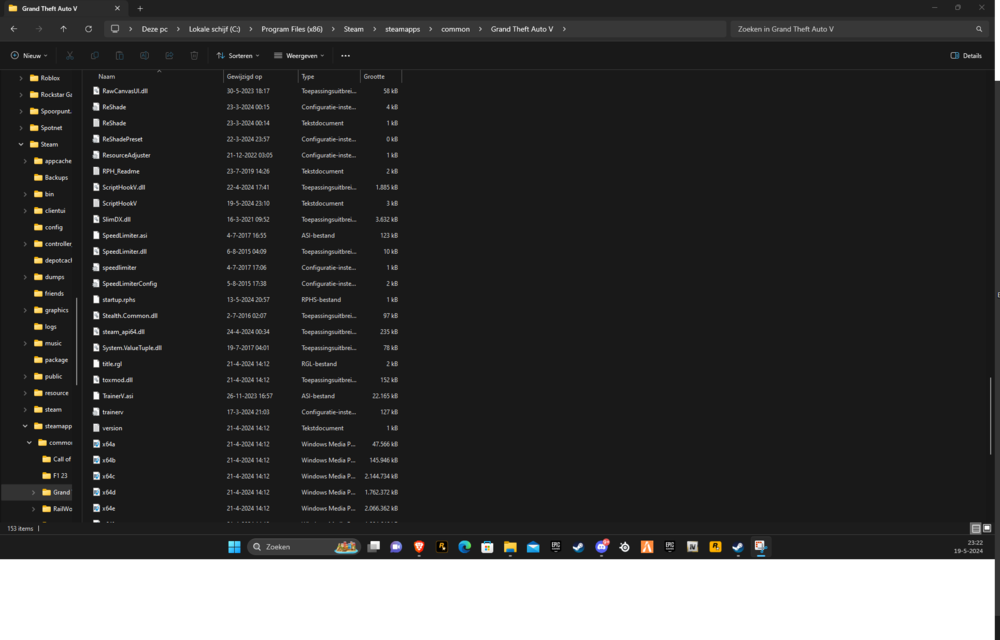Image resolution: width=1000 pixels, height=640 pixels.
Task: Switch to details view using the bottom-right toggle
Action: coord(975,528)
